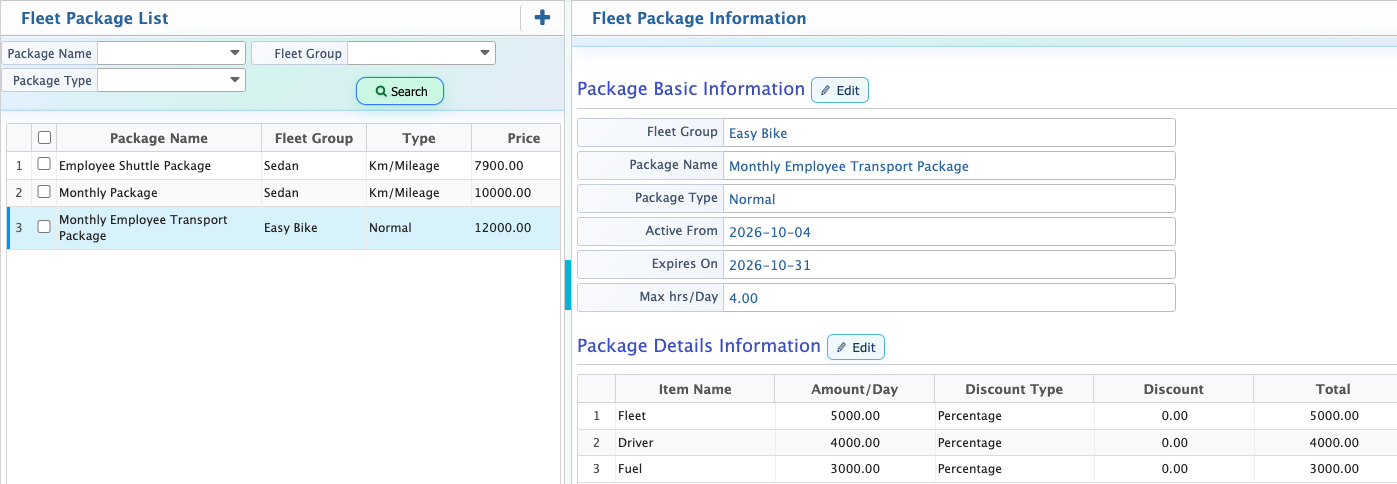Screen dimensions: 1397x484
Task: Click the panel splitter collapse handle
Action: pyautogui.click(x=568, y=284)
